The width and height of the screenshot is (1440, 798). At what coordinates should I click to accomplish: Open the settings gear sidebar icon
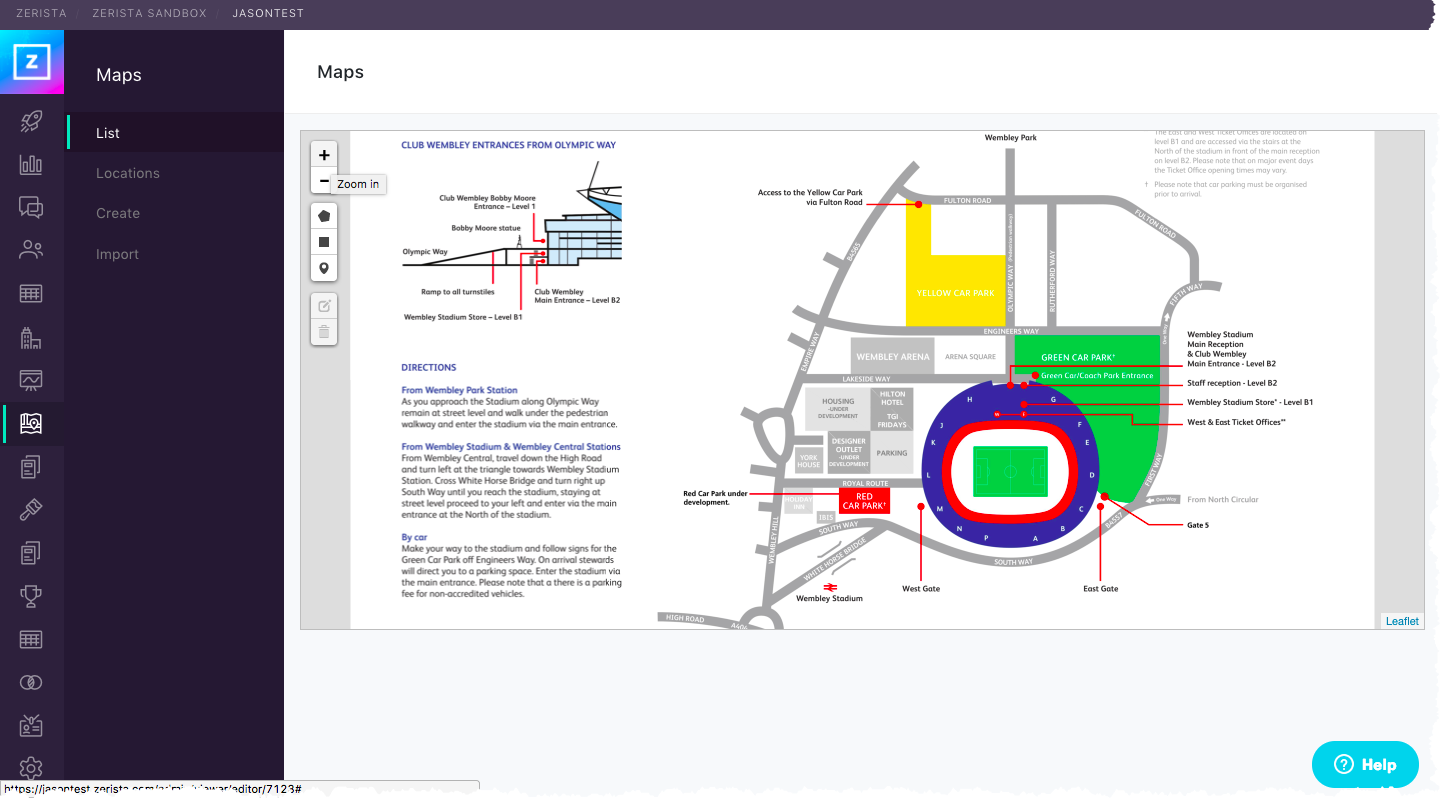(31, 768)
